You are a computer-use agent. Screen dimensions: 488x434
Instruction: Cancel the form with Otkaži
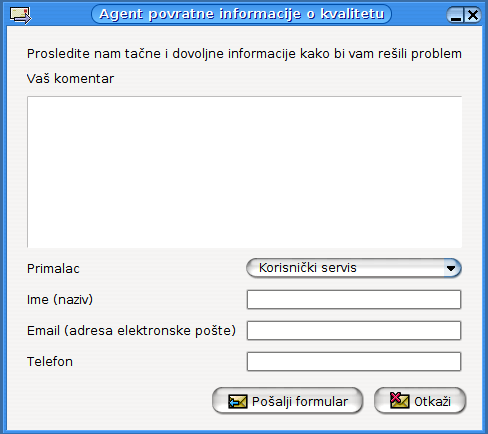(x=420, y=401)
